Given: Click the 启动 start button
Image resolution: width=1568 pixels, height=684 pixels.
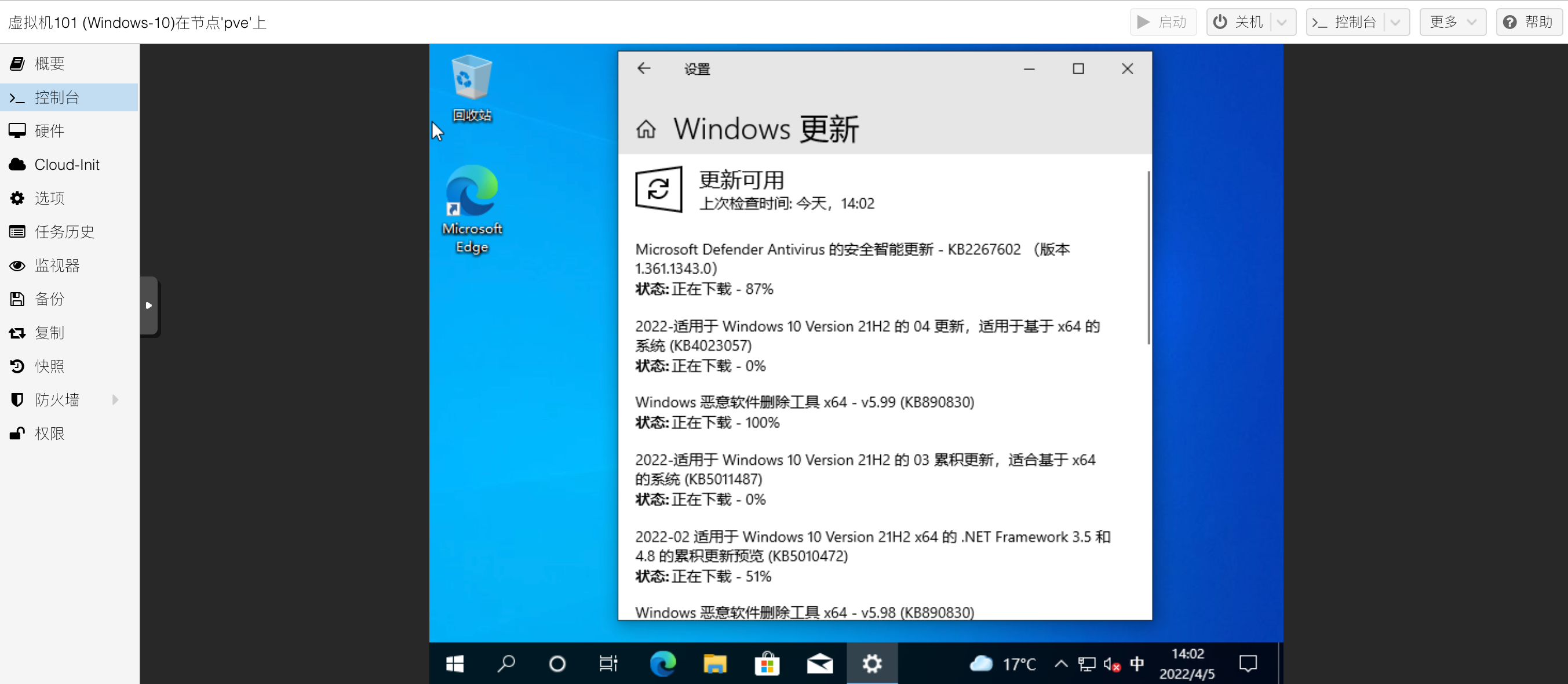Looking at the screenshot, I should [x=1162, y=22].
